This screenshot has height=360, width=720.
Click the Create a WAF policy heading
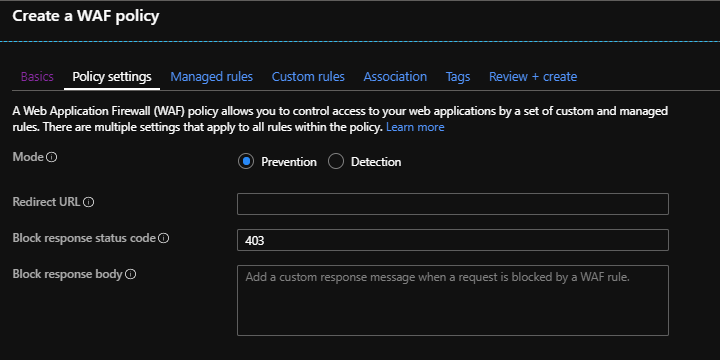pos(86,16)
